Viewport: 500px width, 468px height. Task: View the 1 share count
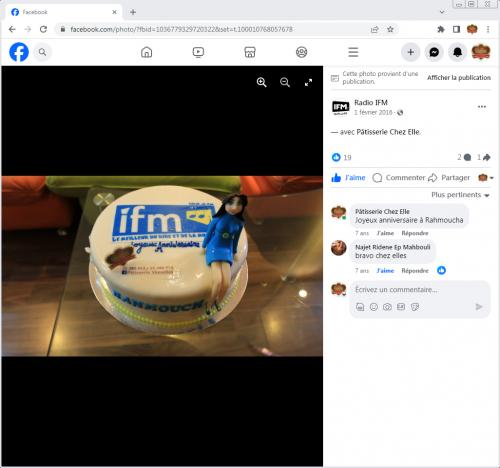[x=483, y=157]
